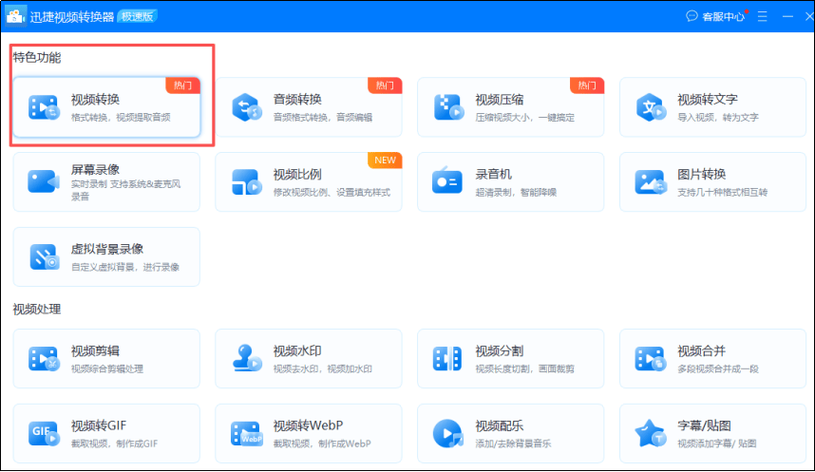Click the 视频剪辑 video editing icon
Screen dimensions: 815x472
[44, 359]
